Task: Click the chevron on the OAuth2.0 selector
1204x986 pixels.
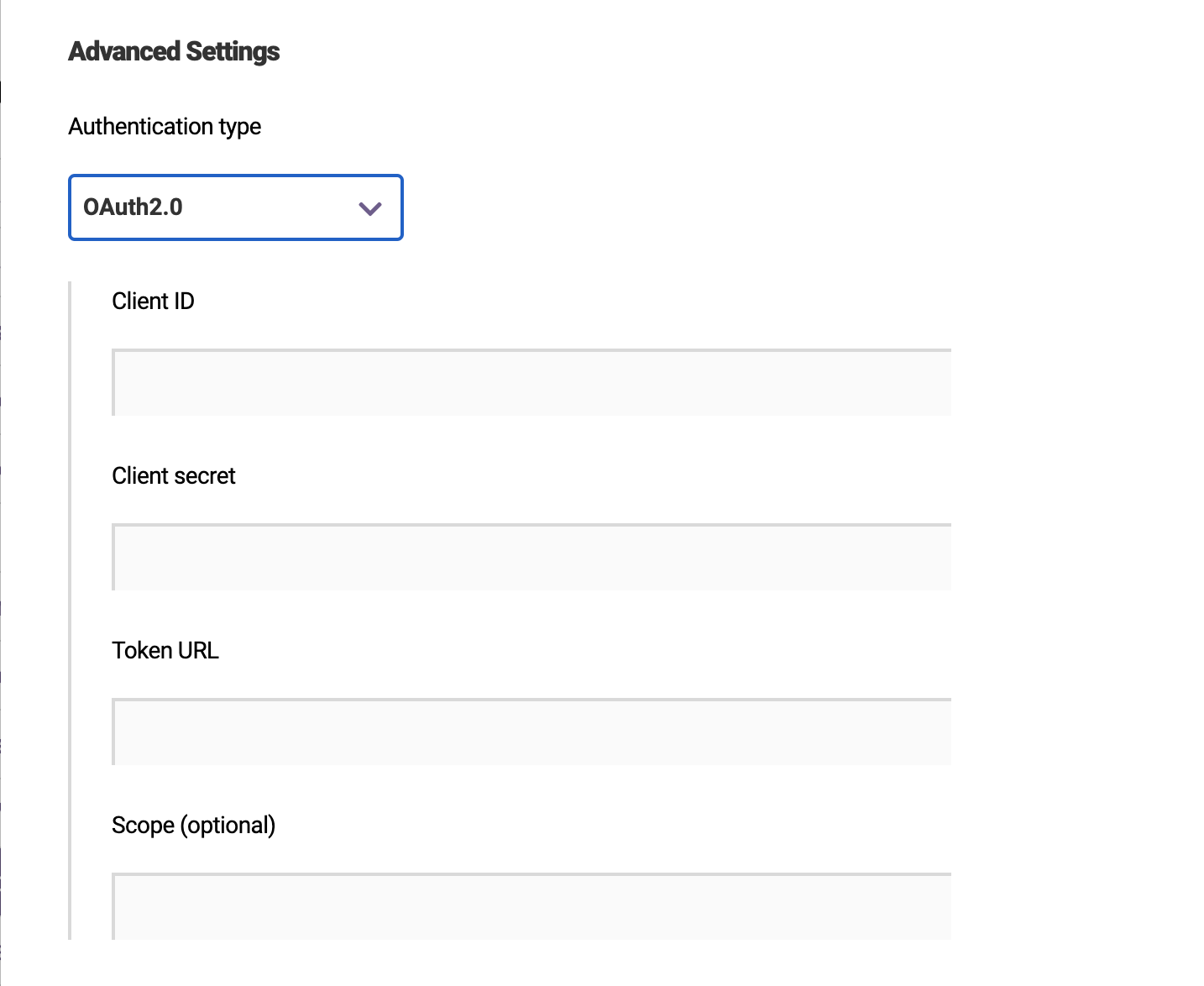Action: click(369, 207)
